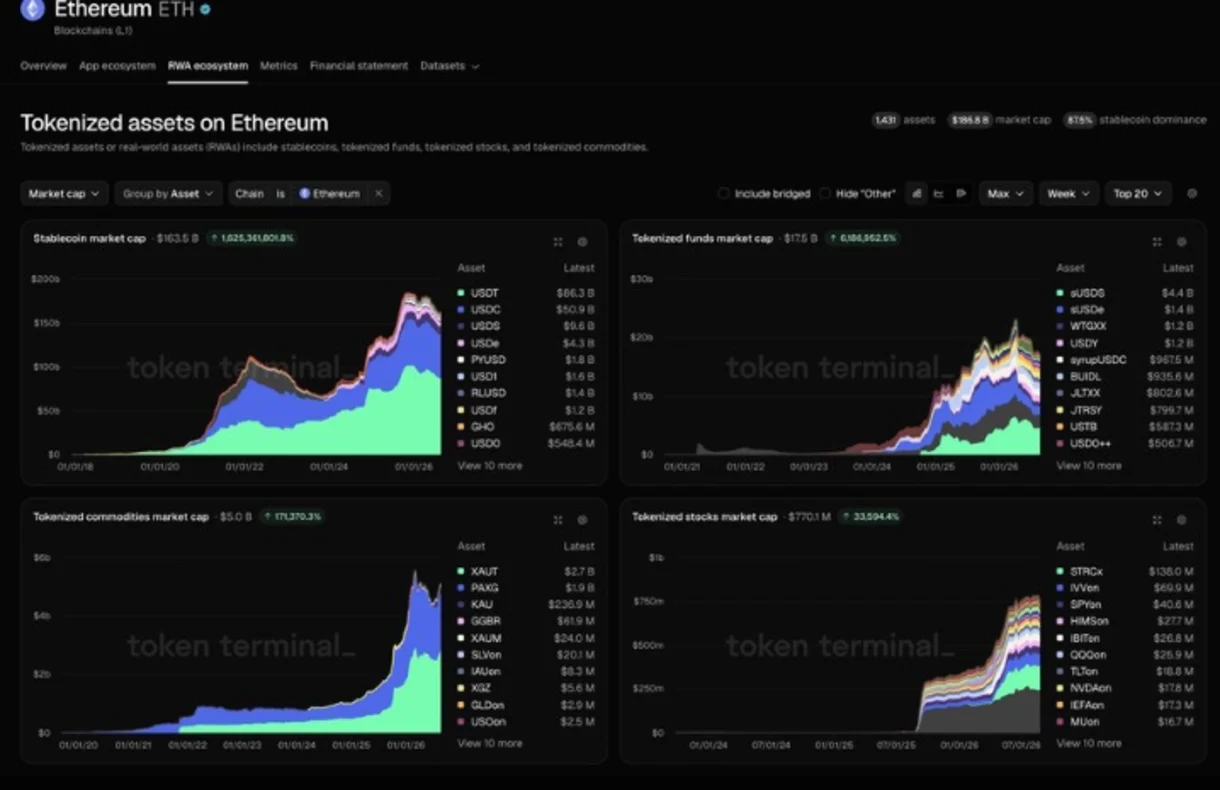Screen dimensions: 1220x790
Task: Select syrupUSDC in the funds legend
Action: coord(1098,360)
